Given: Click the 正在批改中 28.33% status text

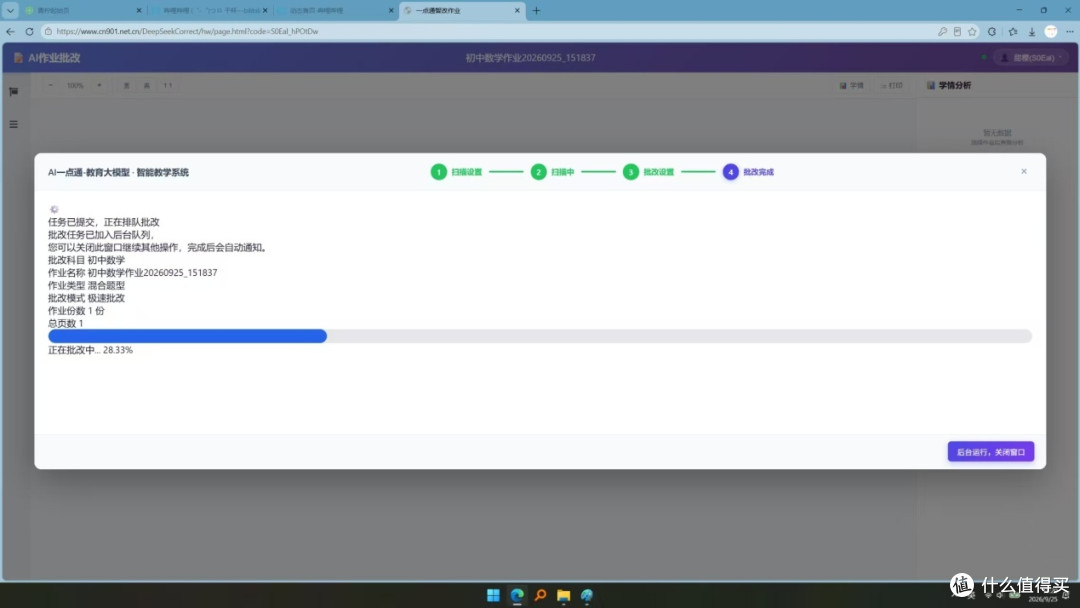Looking at the screenshot, I should tap(90, 350).
